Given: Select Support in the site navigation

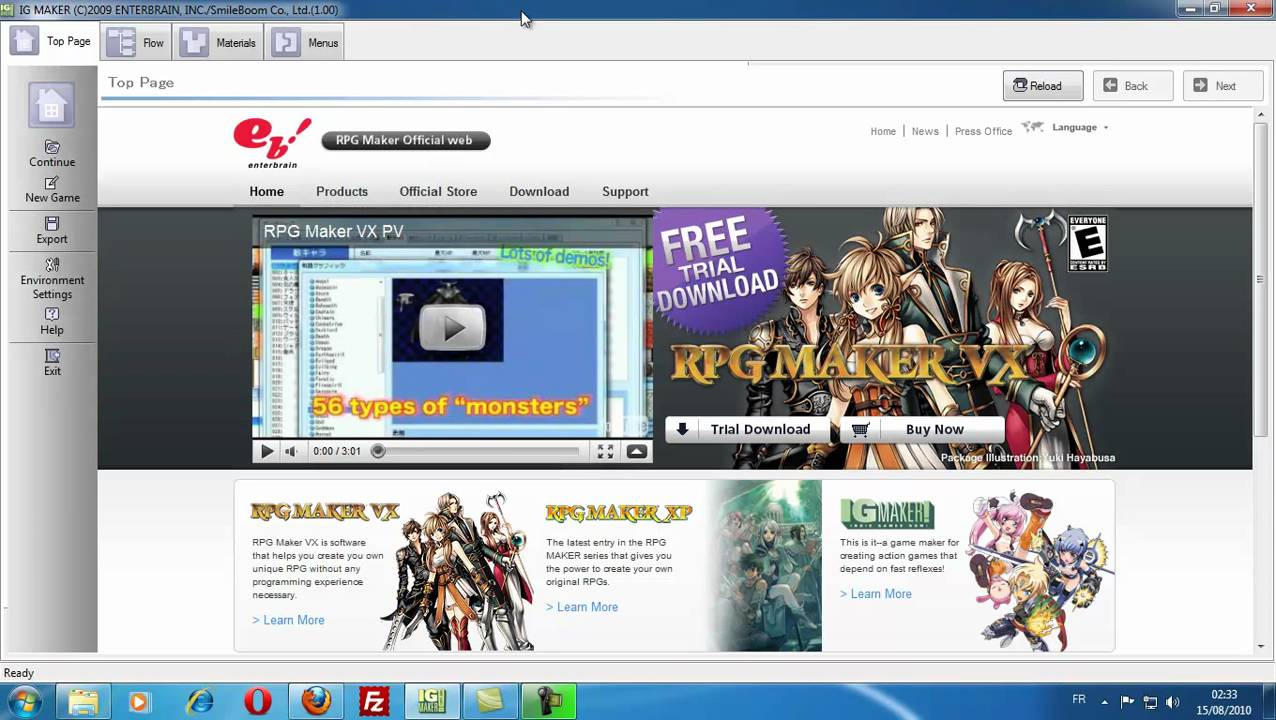Looking at the screenshot, I should point(625,191).
